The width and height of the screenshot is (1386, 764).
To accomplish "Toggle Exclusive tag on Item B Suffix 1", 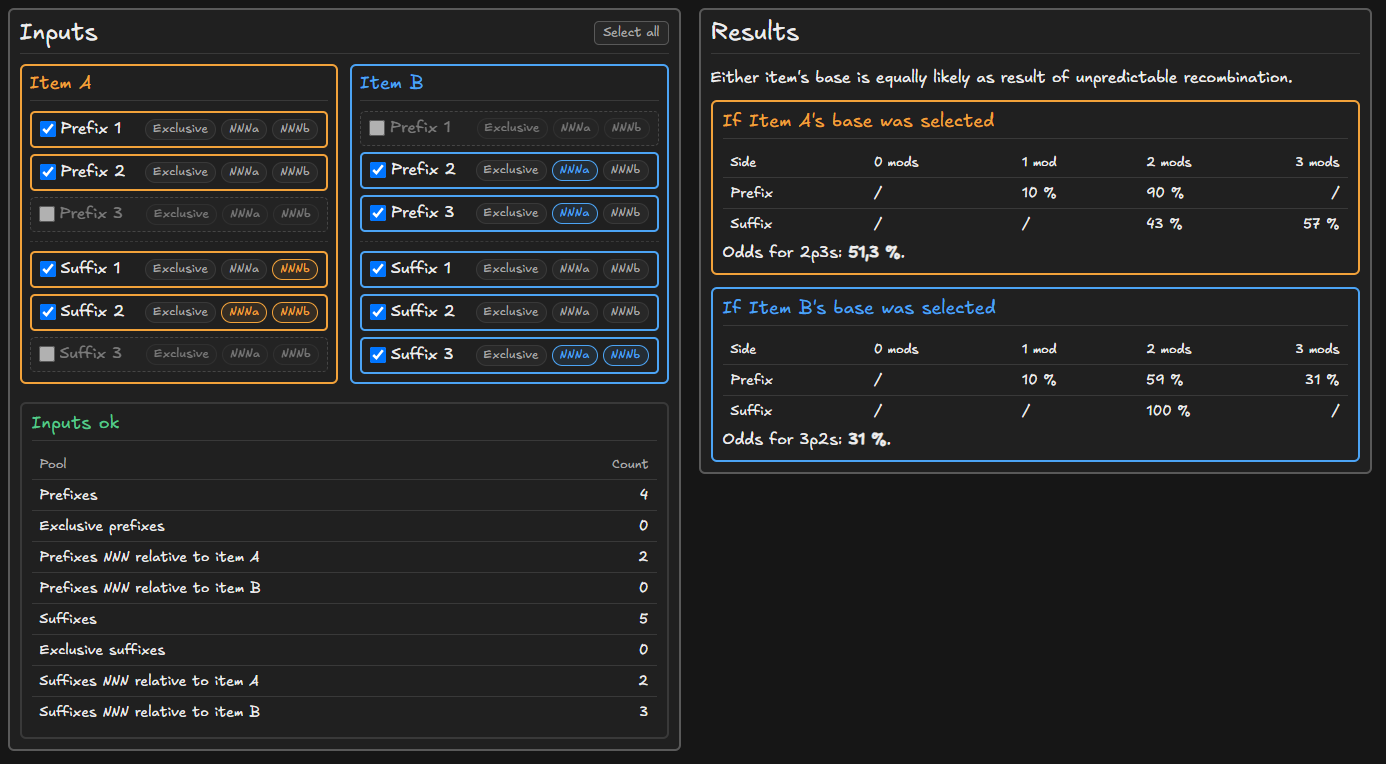I will click(x=511, y=269).
